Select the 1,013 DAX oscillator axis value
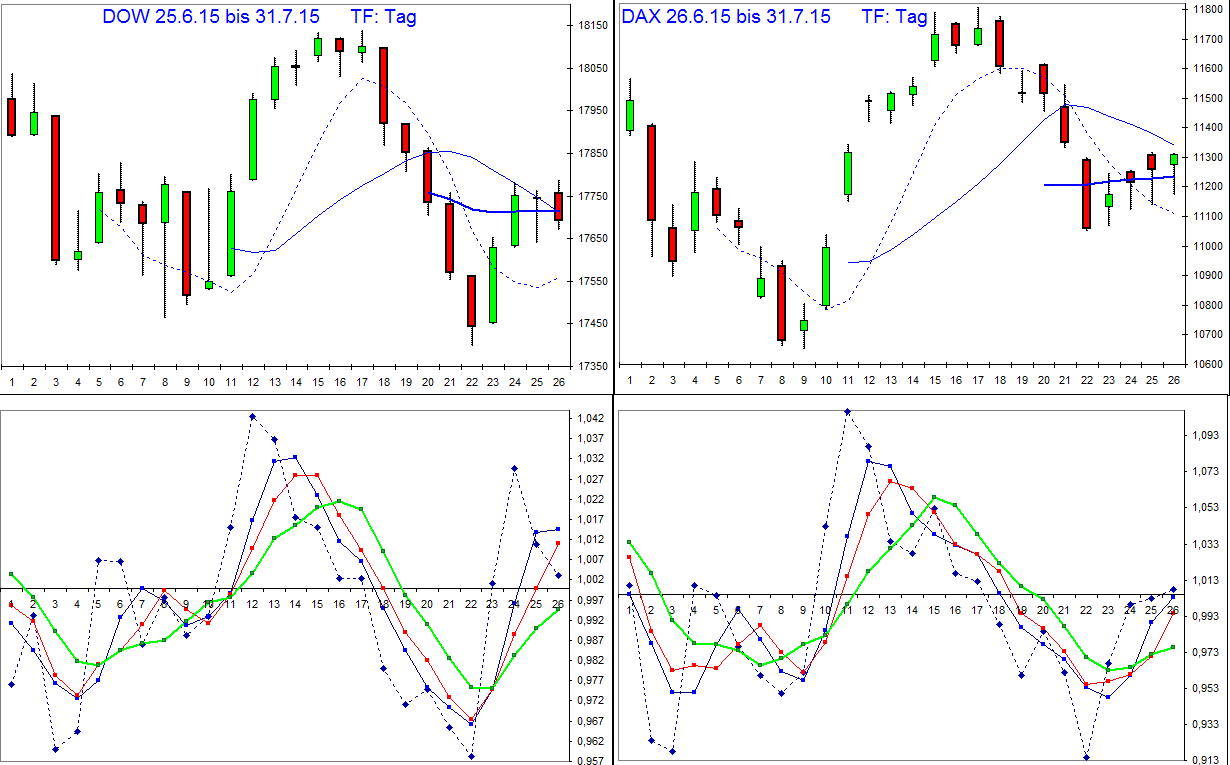The image size is (1230, 765). tap(1207, 580)
